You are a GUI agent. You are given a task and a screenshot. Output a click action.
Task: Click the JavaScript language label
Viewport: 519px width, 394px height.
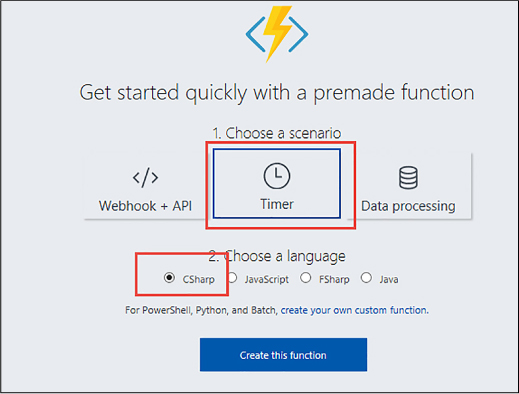[x=267, y=279]
